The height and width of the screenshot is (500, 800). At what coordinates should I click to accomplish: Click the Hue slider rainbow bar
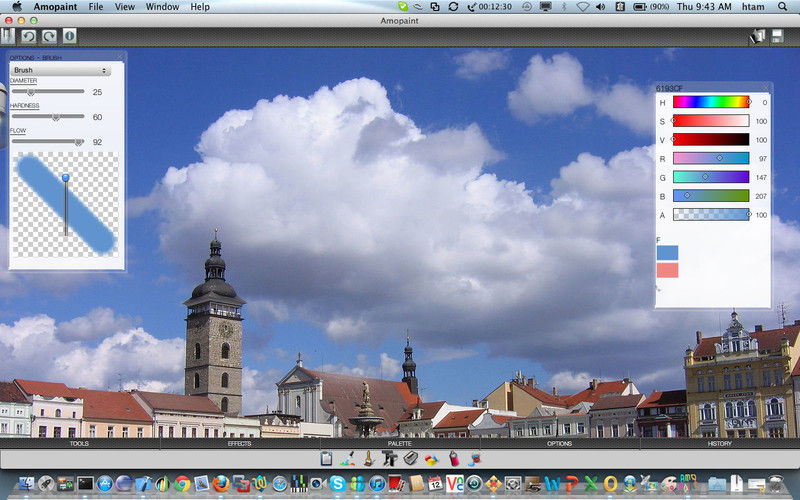pos(710,102)
